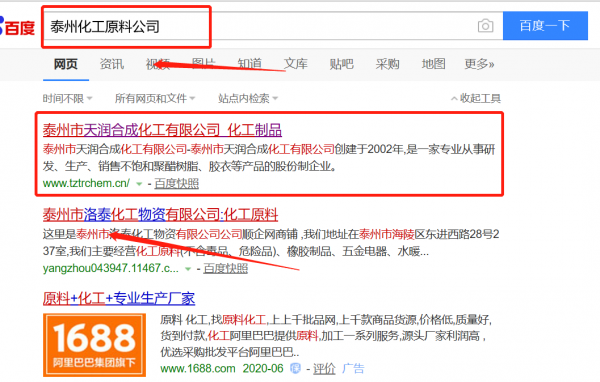Open the 图片 tab

(204, 64)
